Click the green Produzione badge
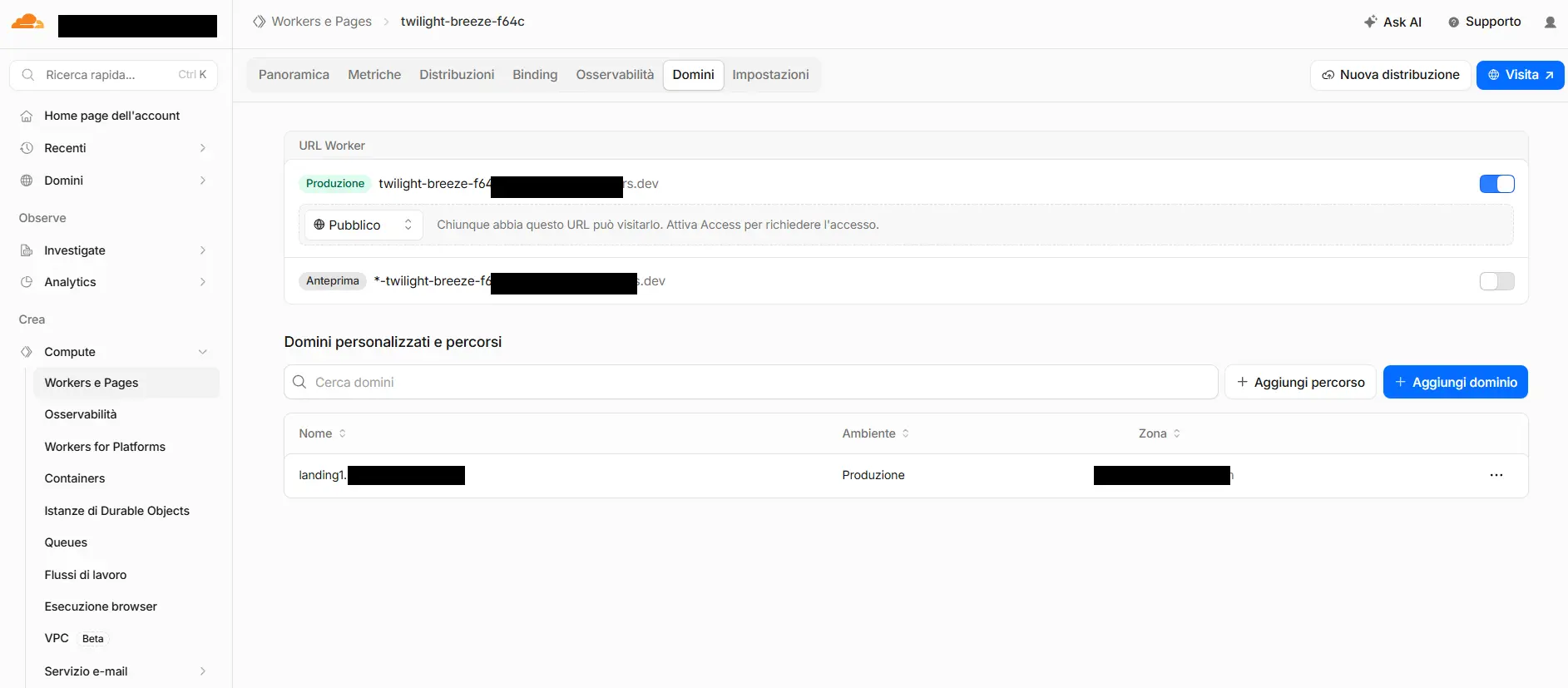This screenshot has height=688, width=1568. (x=335, y=184)
